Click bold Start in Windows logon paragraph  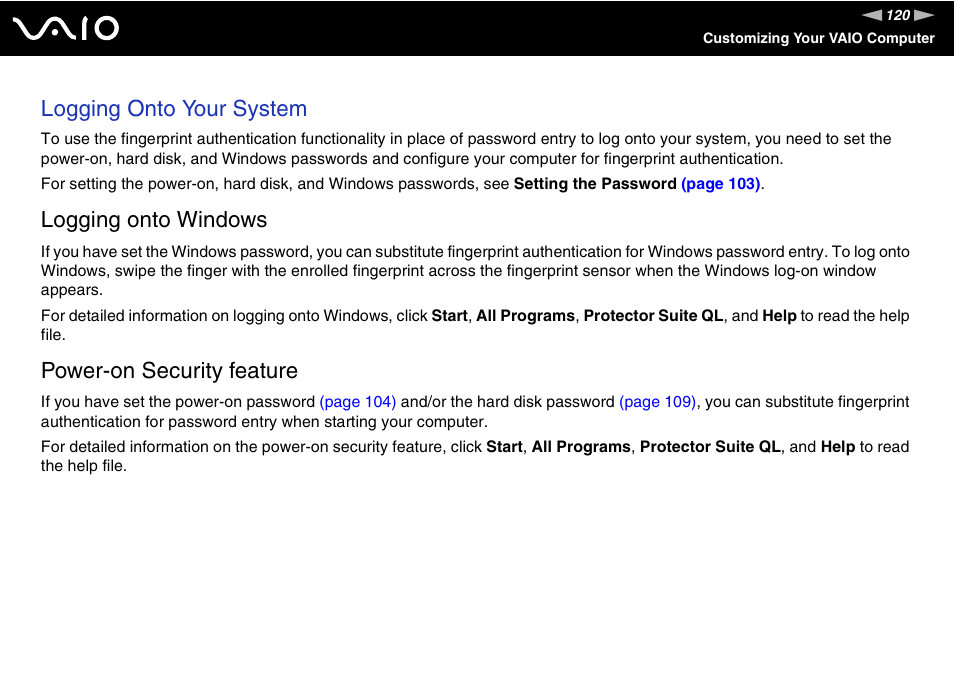[x=450, y=316]
